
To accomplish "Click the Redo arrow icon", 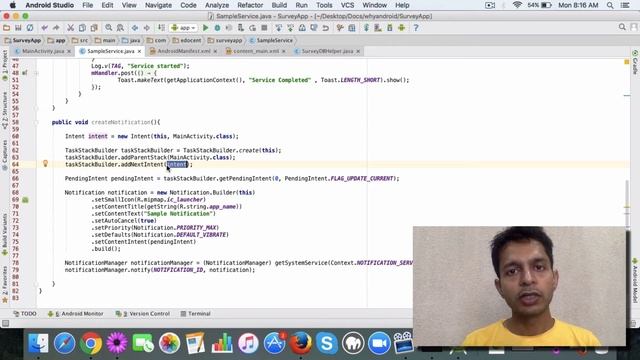I will tap(56, 28).
